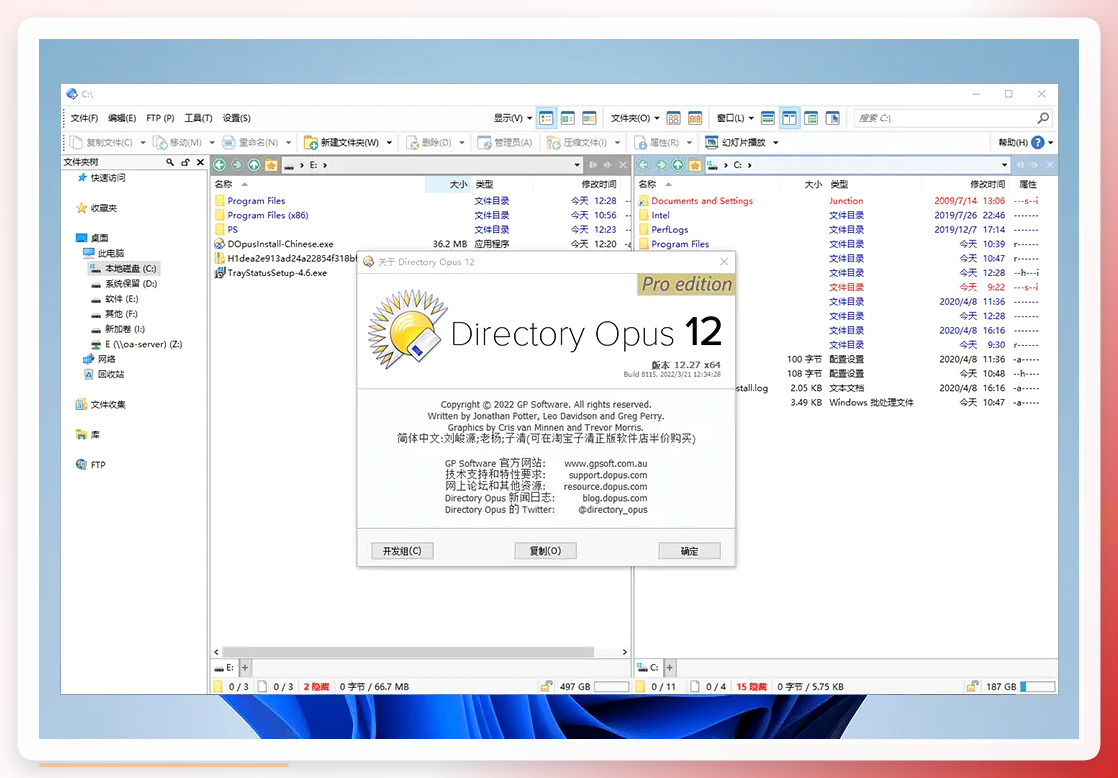
Task: Click the 帮助(H) label
Action: (1012, 143)
